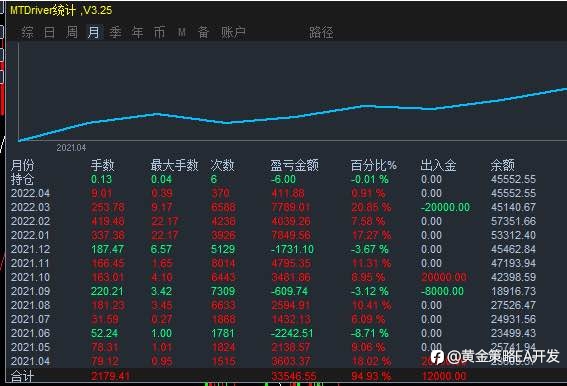Click the active 月 monthly tab

click(94, 33)
